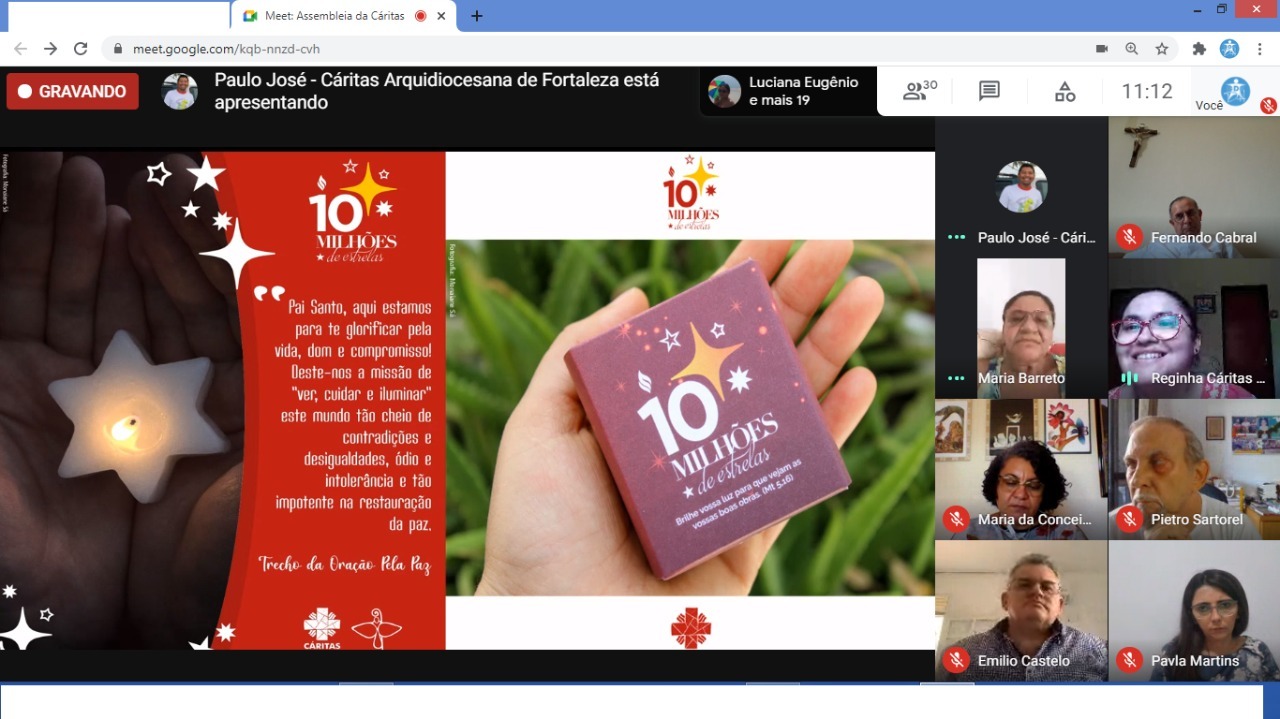Click the Paulo José está apresentando text
1280x719 pixels.
click(x=437, y=91)
